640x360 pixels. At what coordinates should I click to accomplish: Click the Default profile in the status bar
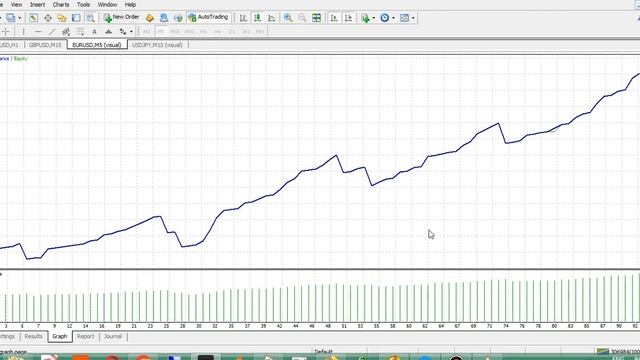[323, 351]
